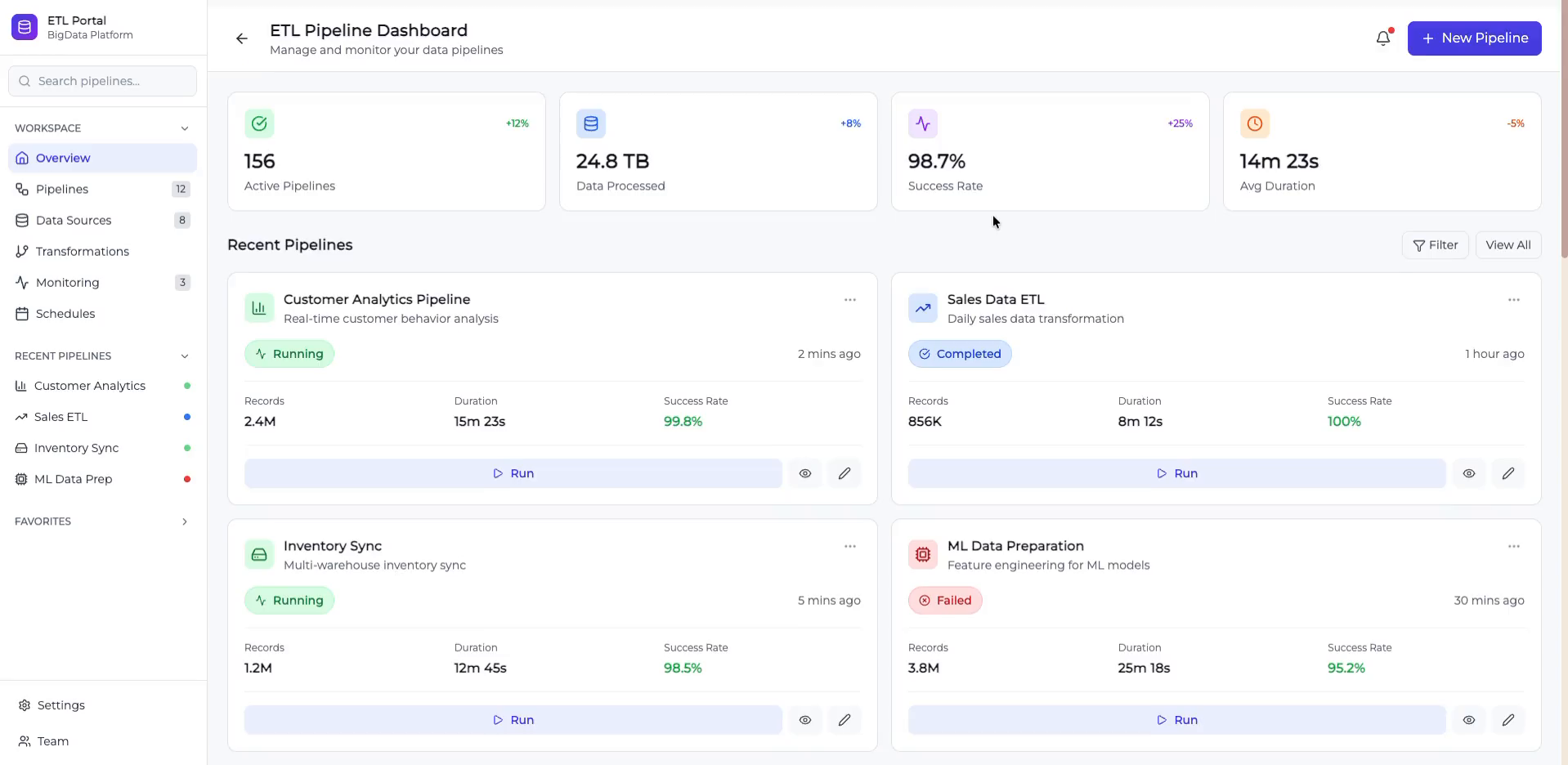Expand the FAVORITES section
The height and width of the screenshot is (765, 1568).
point(185,521)
